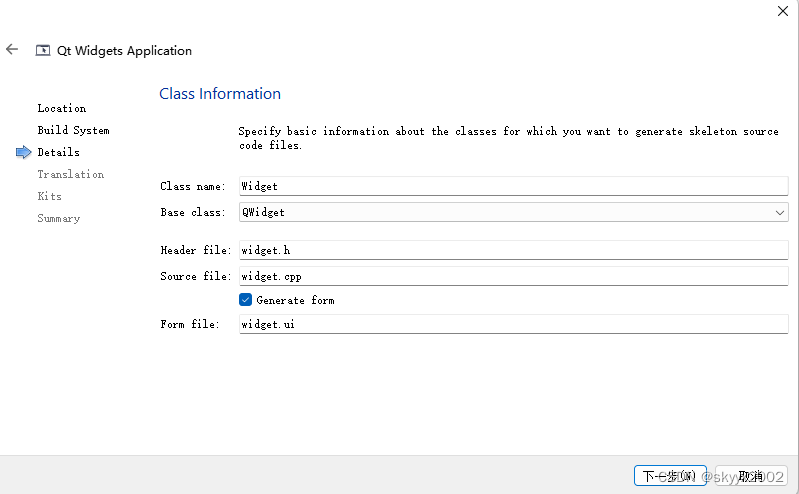Click the Class name input field

tap(514, 186)
